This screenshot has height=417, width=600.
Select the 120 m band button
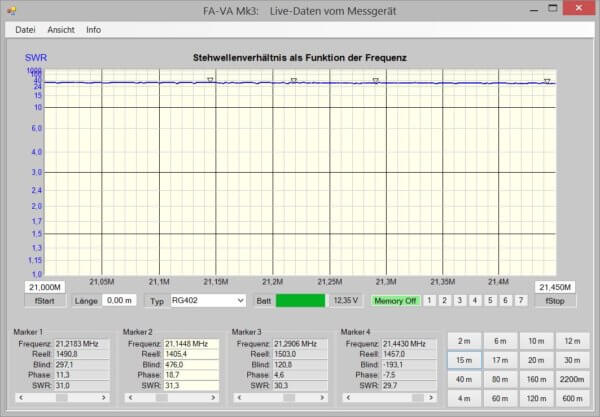[x=536, y=399]
